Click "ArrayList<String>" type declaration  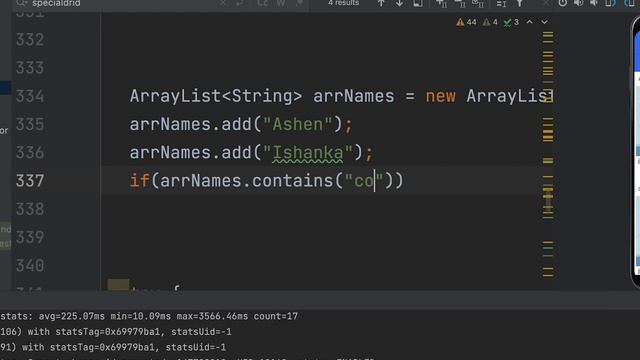216,97
